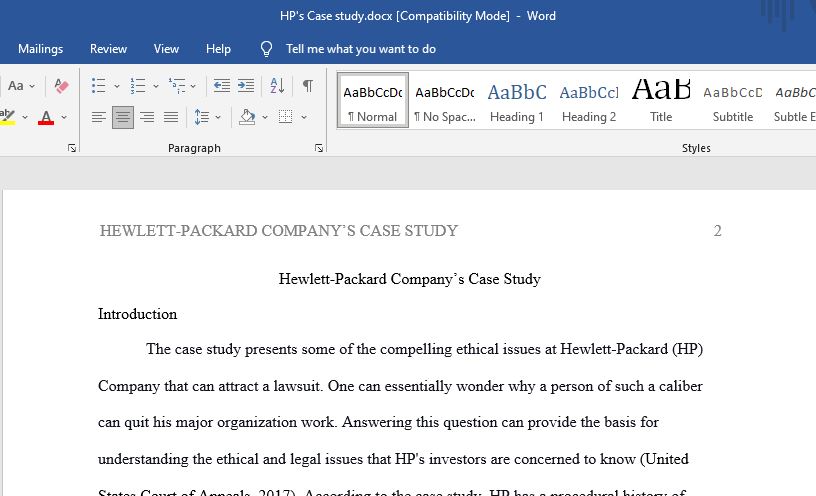
Task: Click the line and paragraph spacing icon
Action: click(201, 117)
